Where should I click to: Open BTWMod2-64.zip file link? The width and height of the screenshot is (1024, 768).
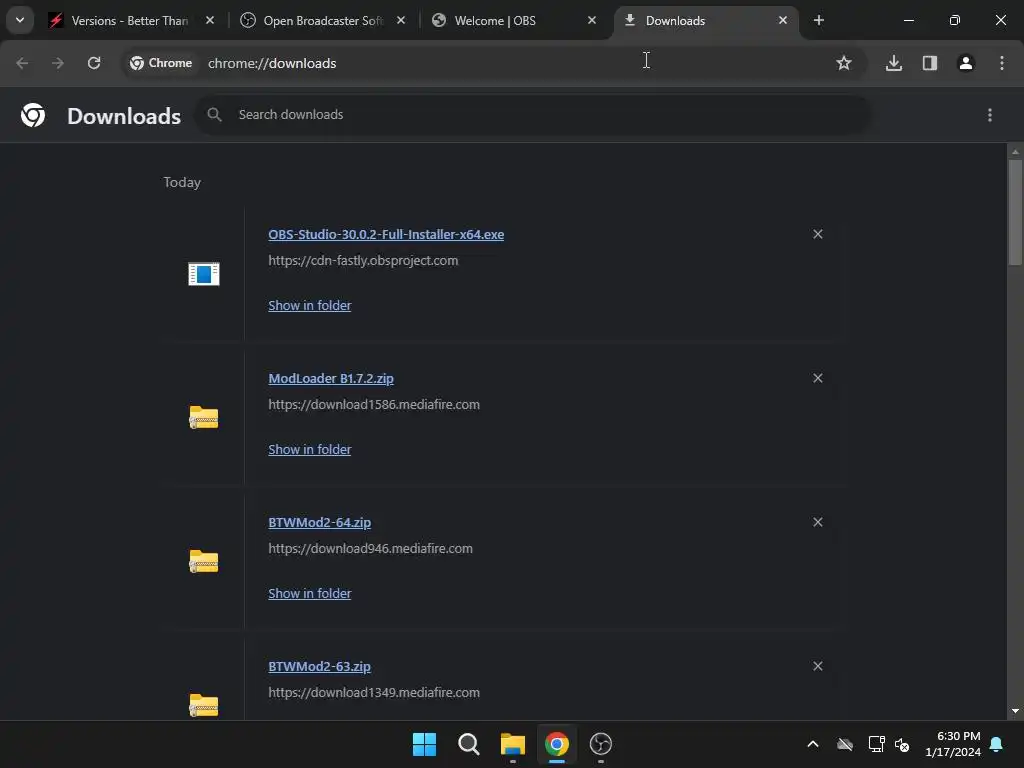[x=319, y=522]
